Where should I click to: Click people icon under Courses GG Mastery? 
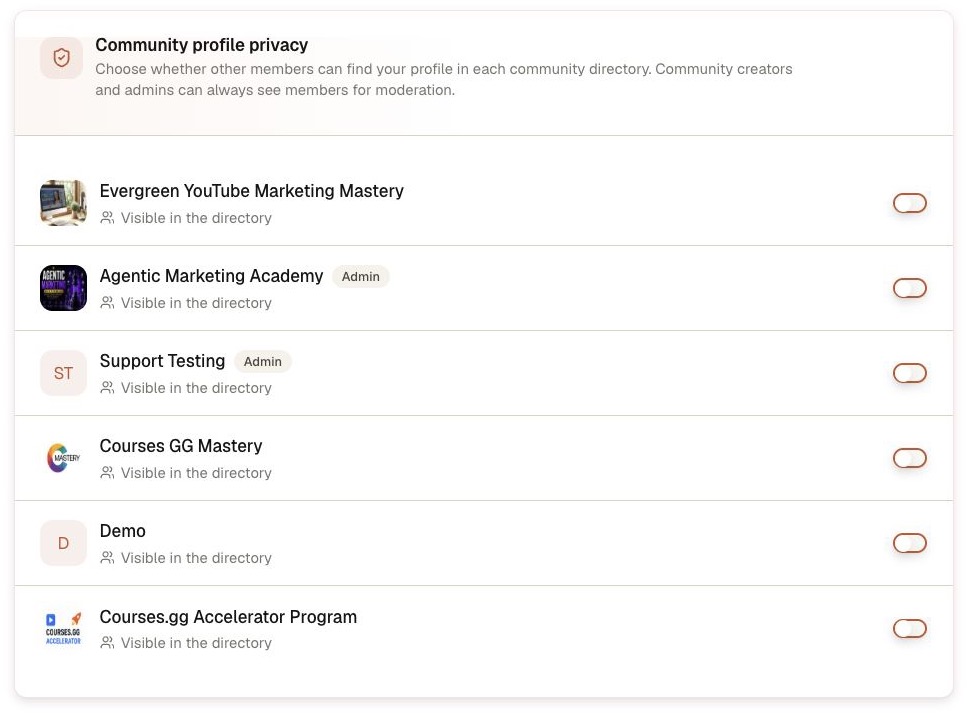click(x=108, y=473)
